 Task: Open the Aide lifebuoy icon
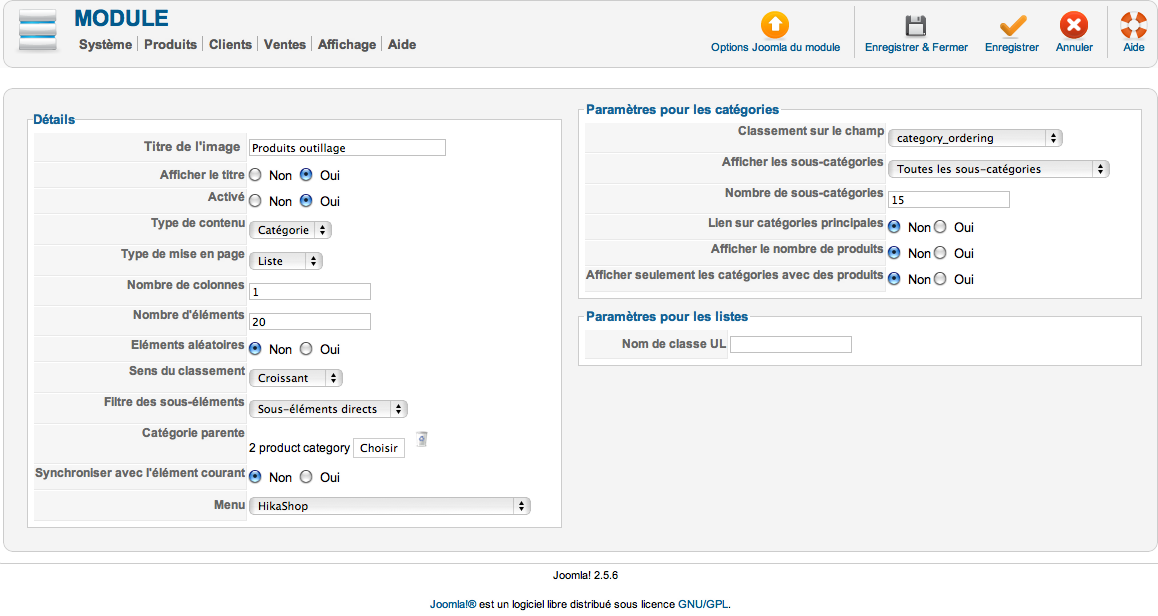click(x=1133, y=25)
